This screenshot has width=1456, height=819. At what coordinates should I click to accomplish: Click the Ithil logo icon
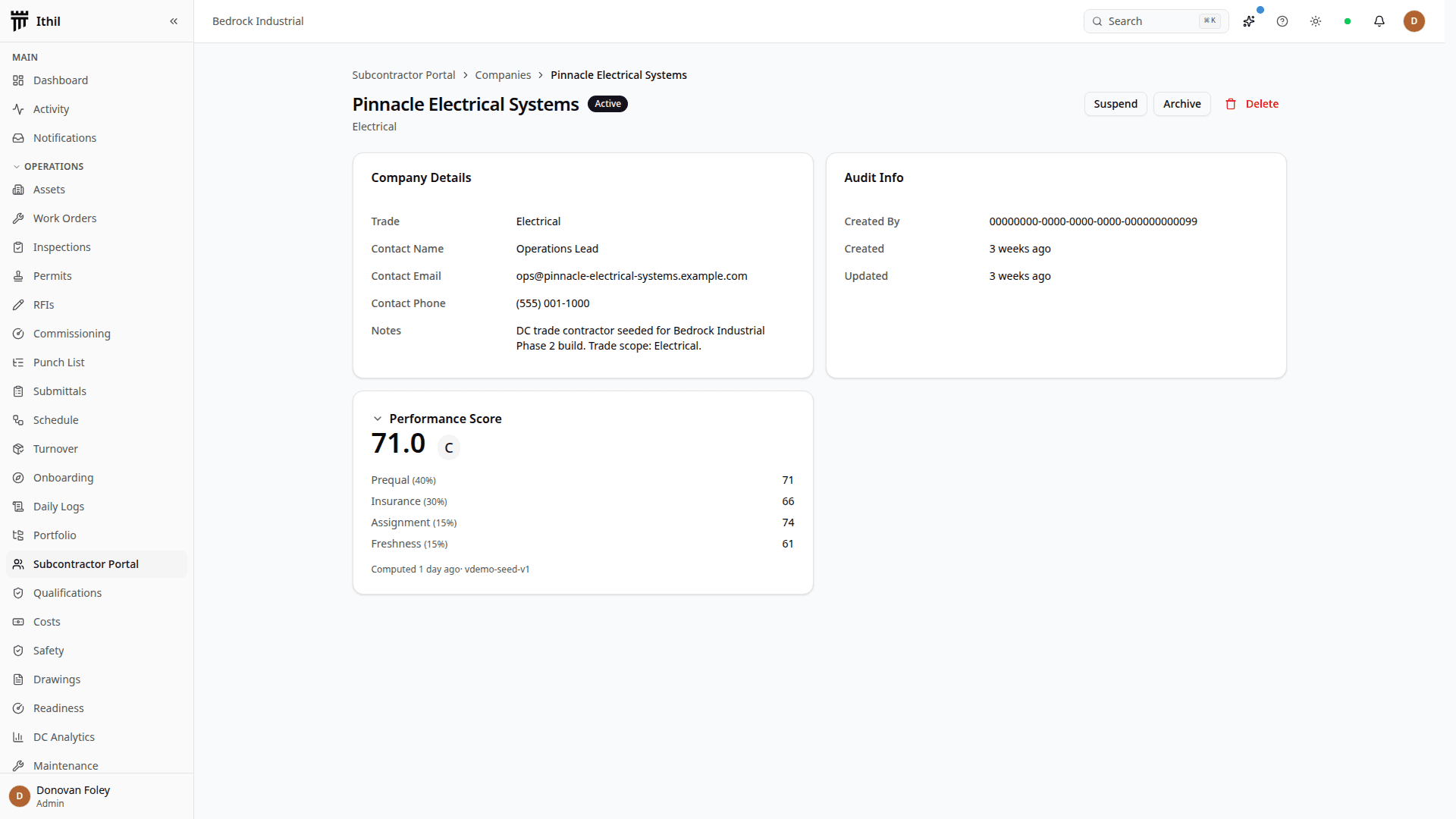click(x=20, y=21)
